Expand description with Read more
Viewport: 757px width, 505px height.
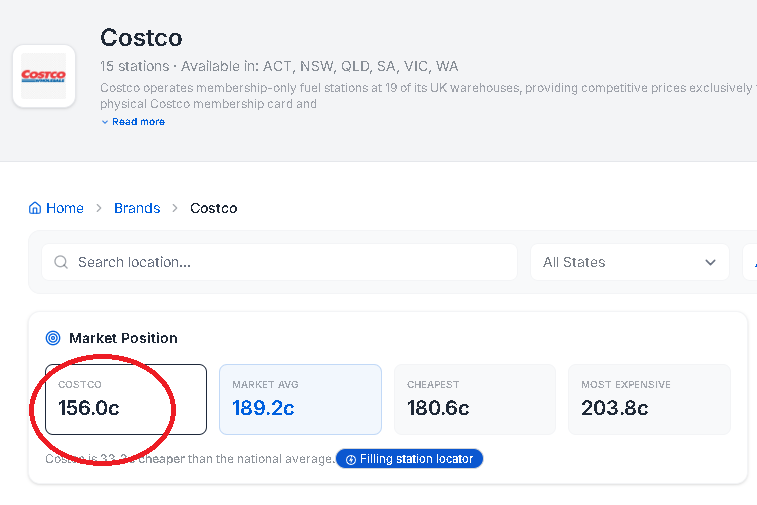tap(138, 122)
